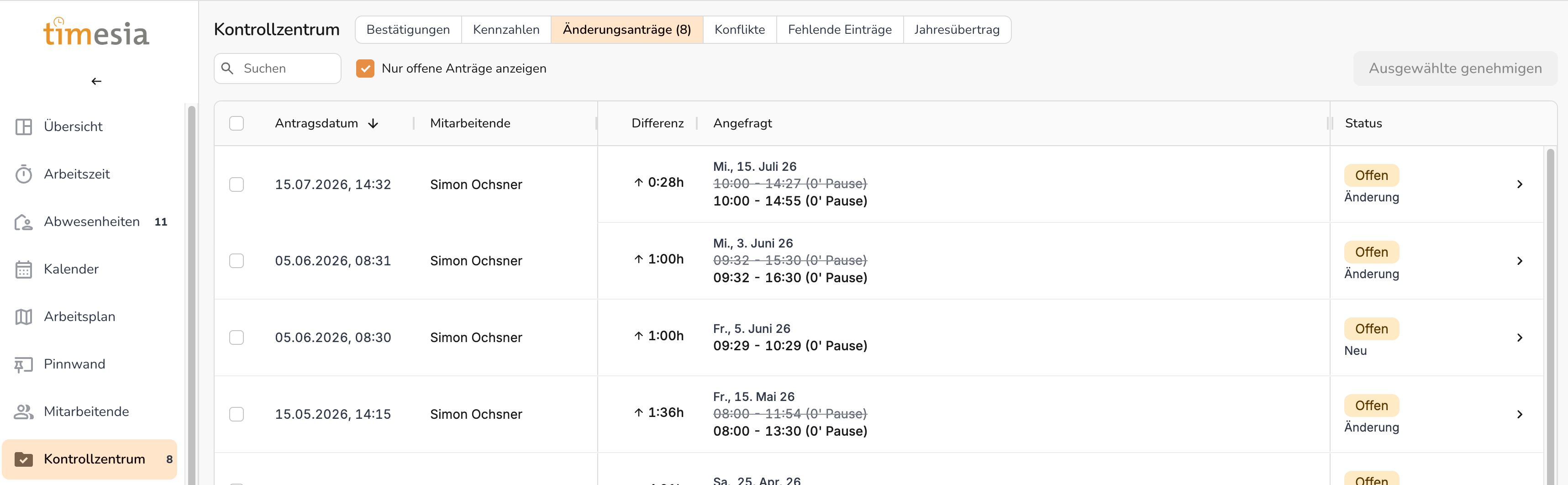Click Ausgewählte genehmigen button

[x=1455, y=68]
